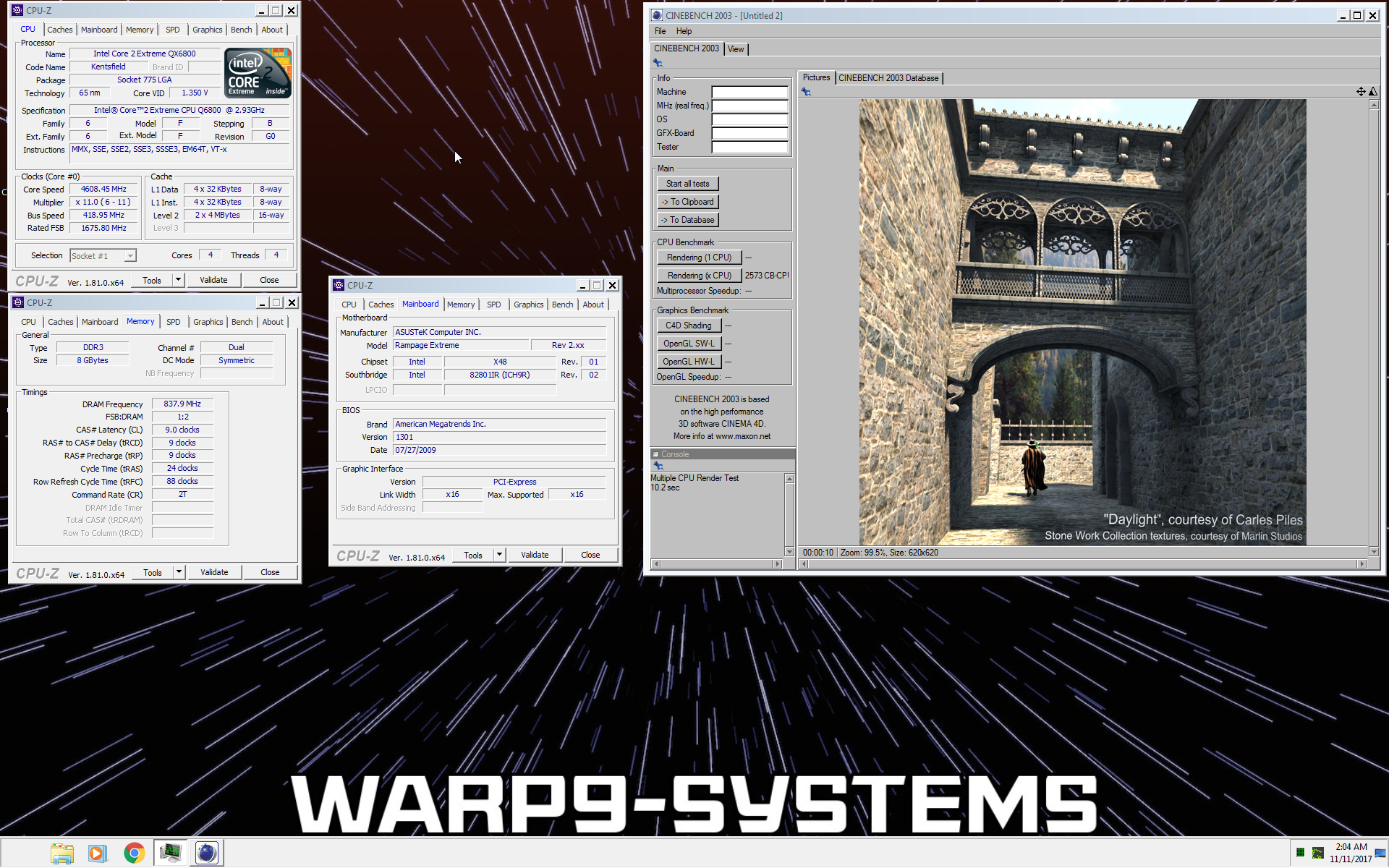Screen dimensions: 1389x868
Task: Click the -> To Database button
Action: coord(688,220)
